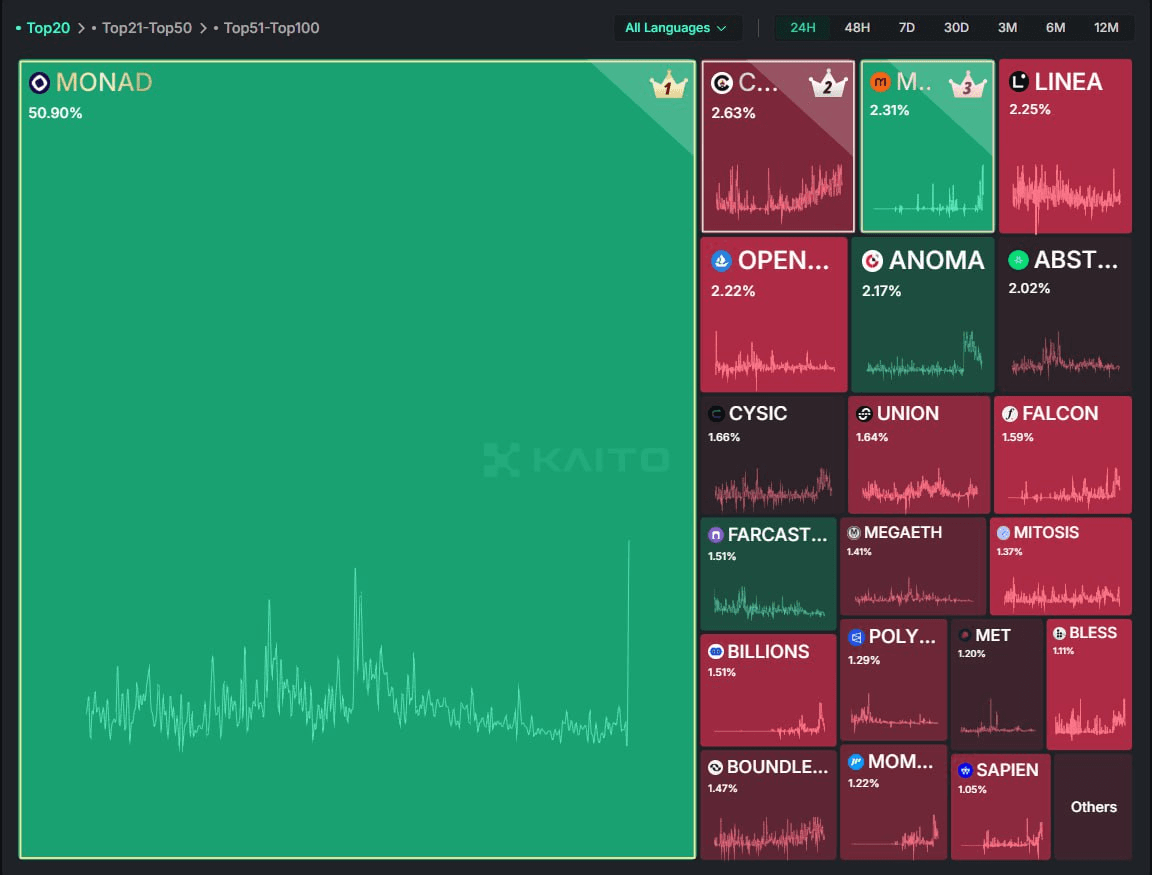The image size is (1152, 875).
Task: Click the MONAD tile title text
Action: (x=104, y=82)
